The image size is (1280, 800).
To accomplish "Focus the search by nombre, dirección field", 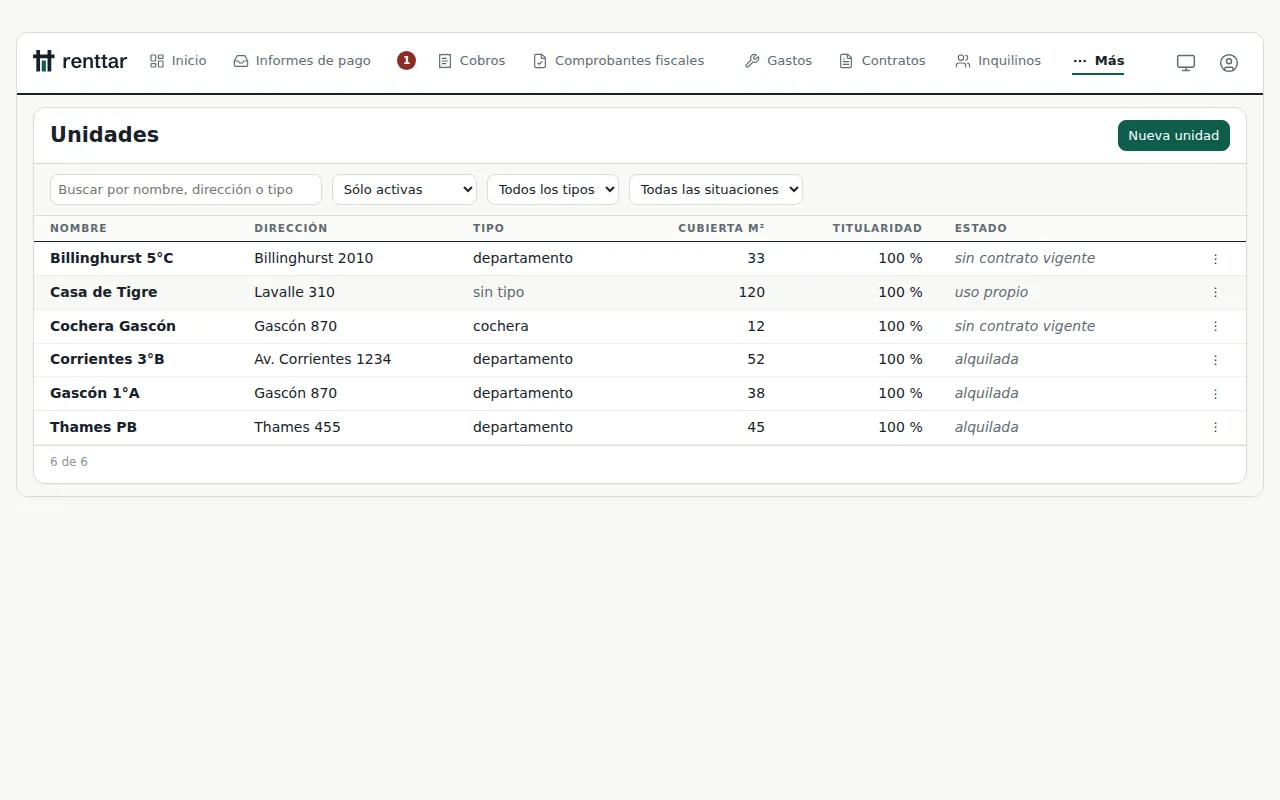I will pyautogui.click(x=186, y=190).
